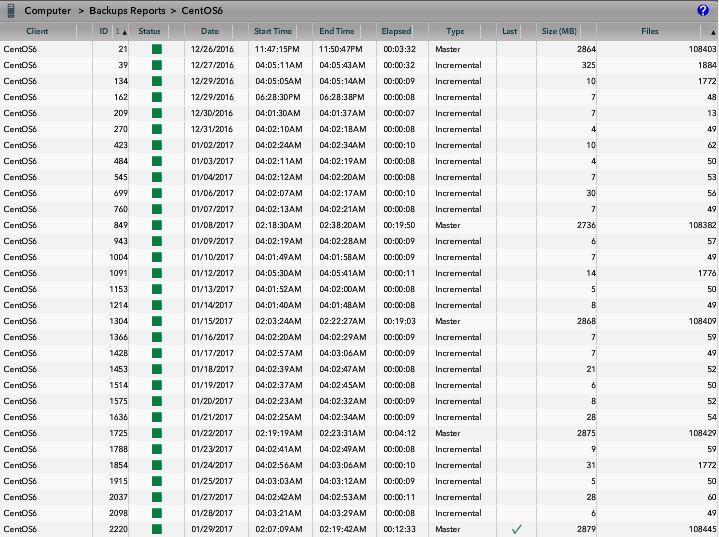Select ID cell 545
This screenshot has height=537, width=719.
pos(121,177)
